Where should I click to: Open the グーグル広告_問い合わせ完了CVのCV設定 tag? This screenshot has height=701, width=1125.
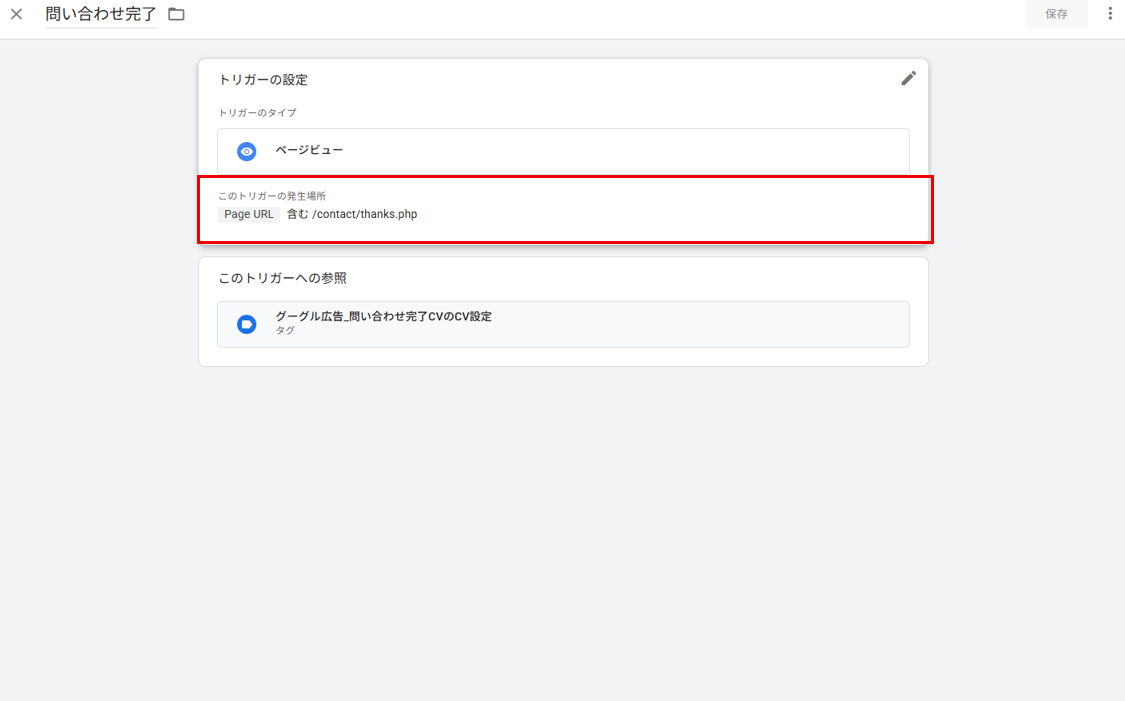(563, 324)
